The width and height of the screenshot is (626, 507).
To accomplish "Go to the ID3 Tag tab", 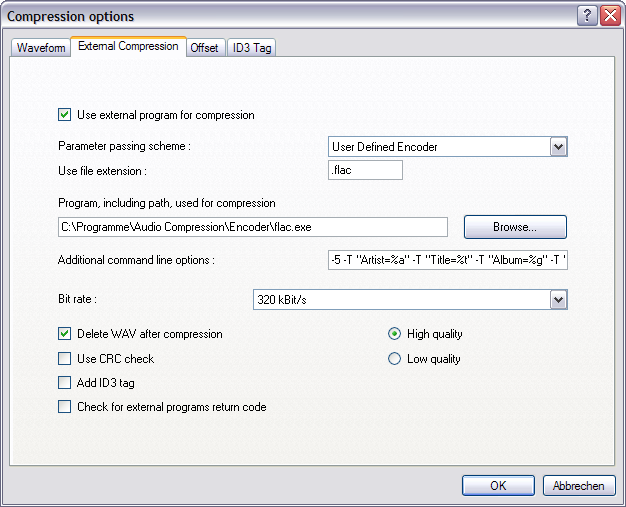I will (252, 48).
